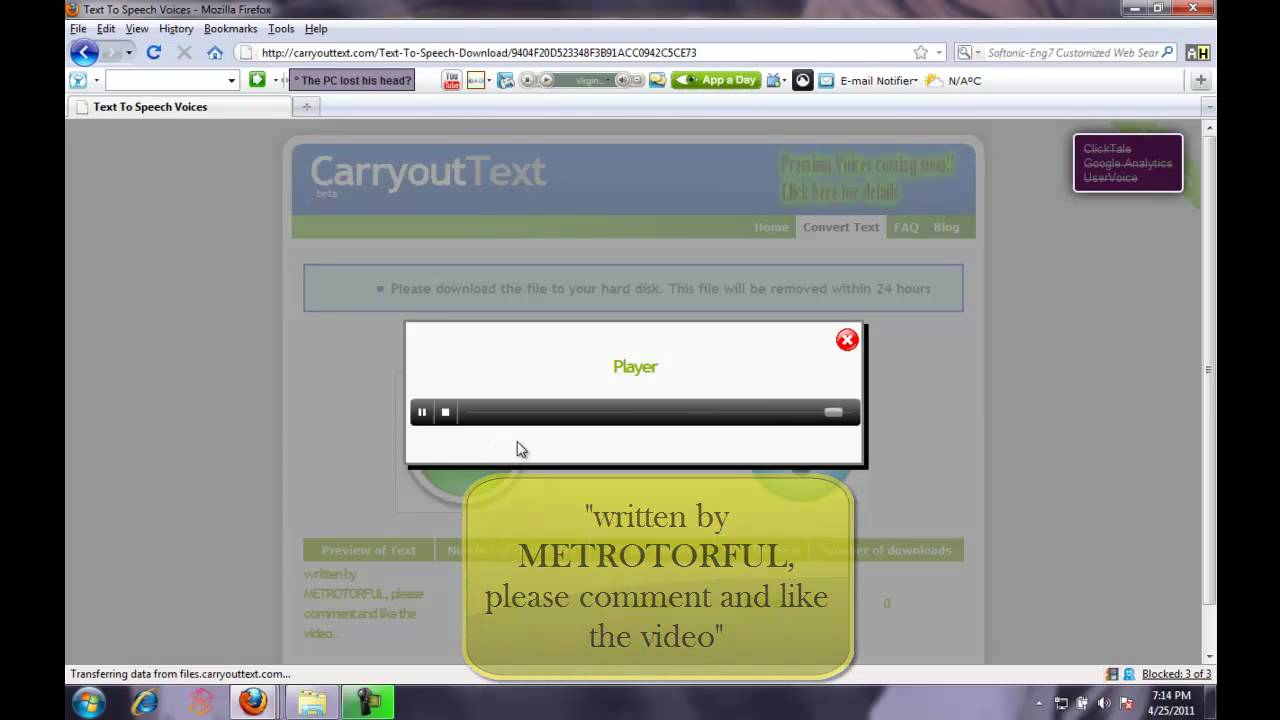Stop playback in the Player popup

(445, 412)
